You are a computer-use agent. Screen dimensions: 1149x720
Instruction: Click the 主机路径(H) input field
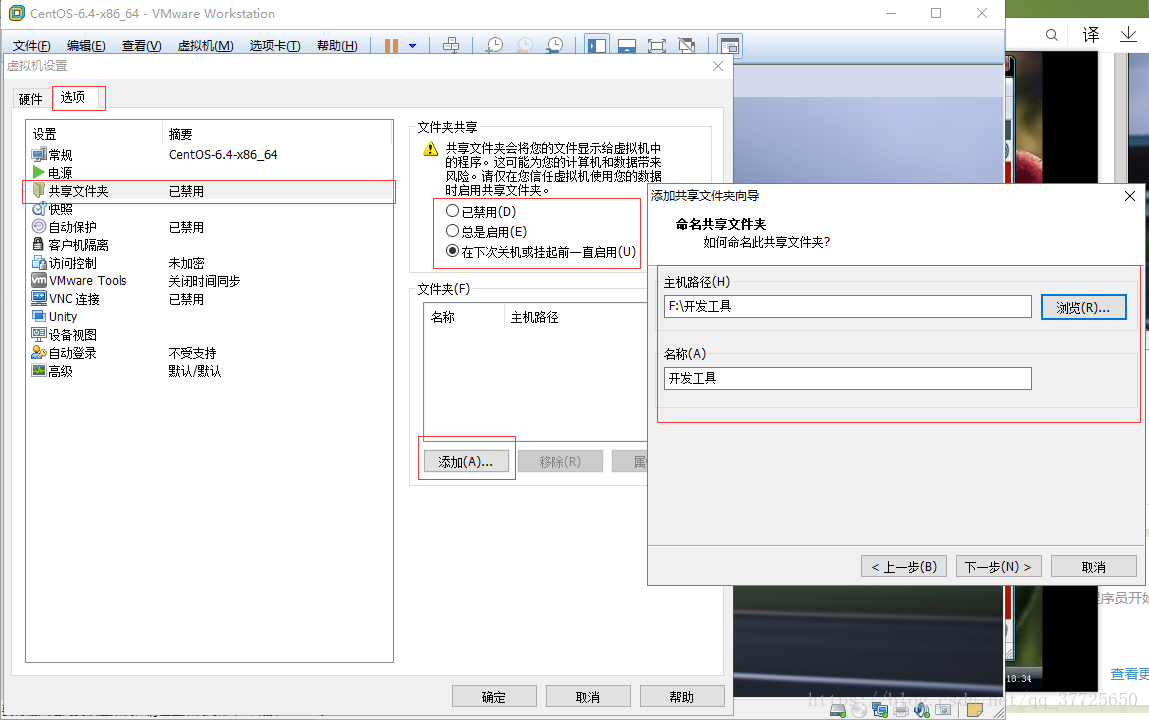point(847,306)
